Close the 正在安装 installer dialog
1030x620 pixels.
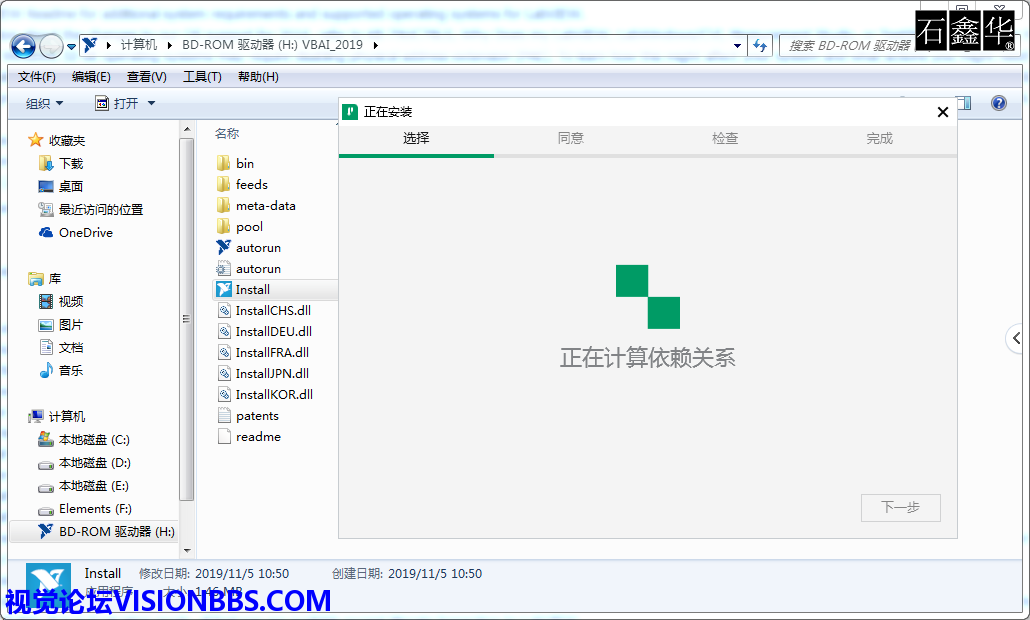pyautogui.click(x=942, y=112)
